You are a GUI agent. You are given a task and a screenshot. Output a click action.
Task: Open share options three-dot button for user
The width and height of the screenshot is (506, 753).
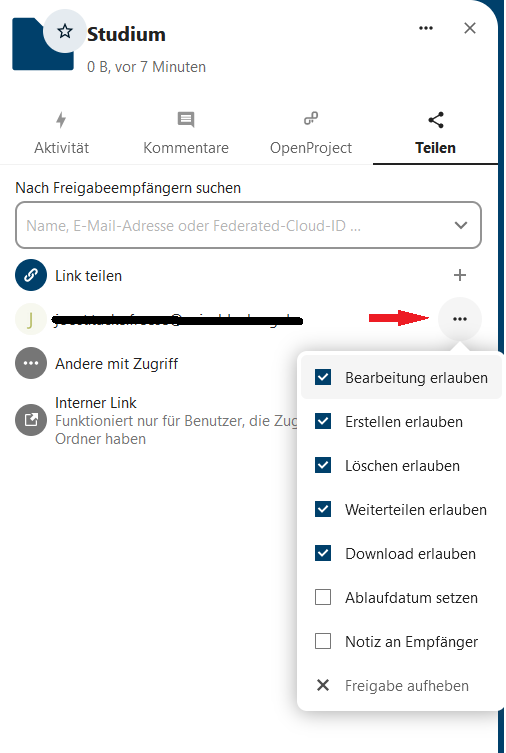[x=460, y=319]
